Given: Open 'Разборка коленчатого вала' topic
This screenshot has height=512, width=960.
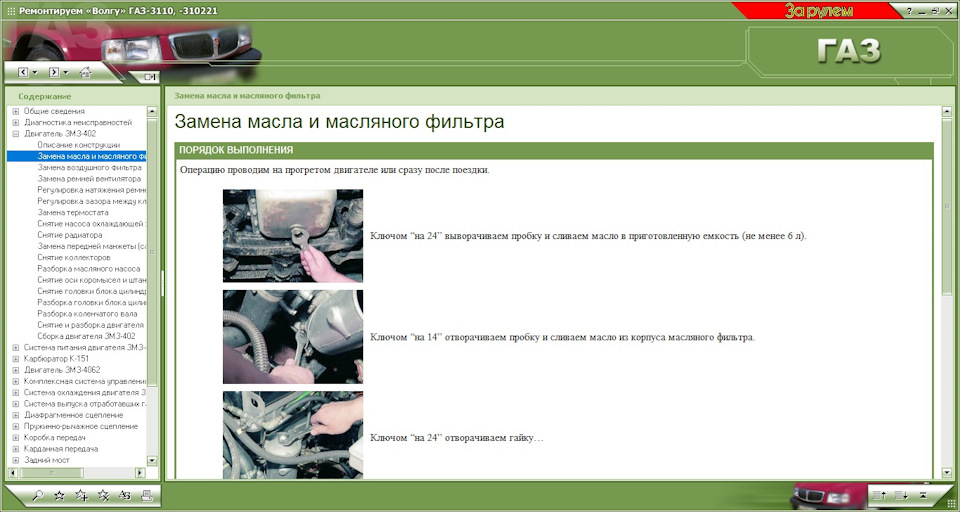Looking at the screenshot, I should click(87, 314).
